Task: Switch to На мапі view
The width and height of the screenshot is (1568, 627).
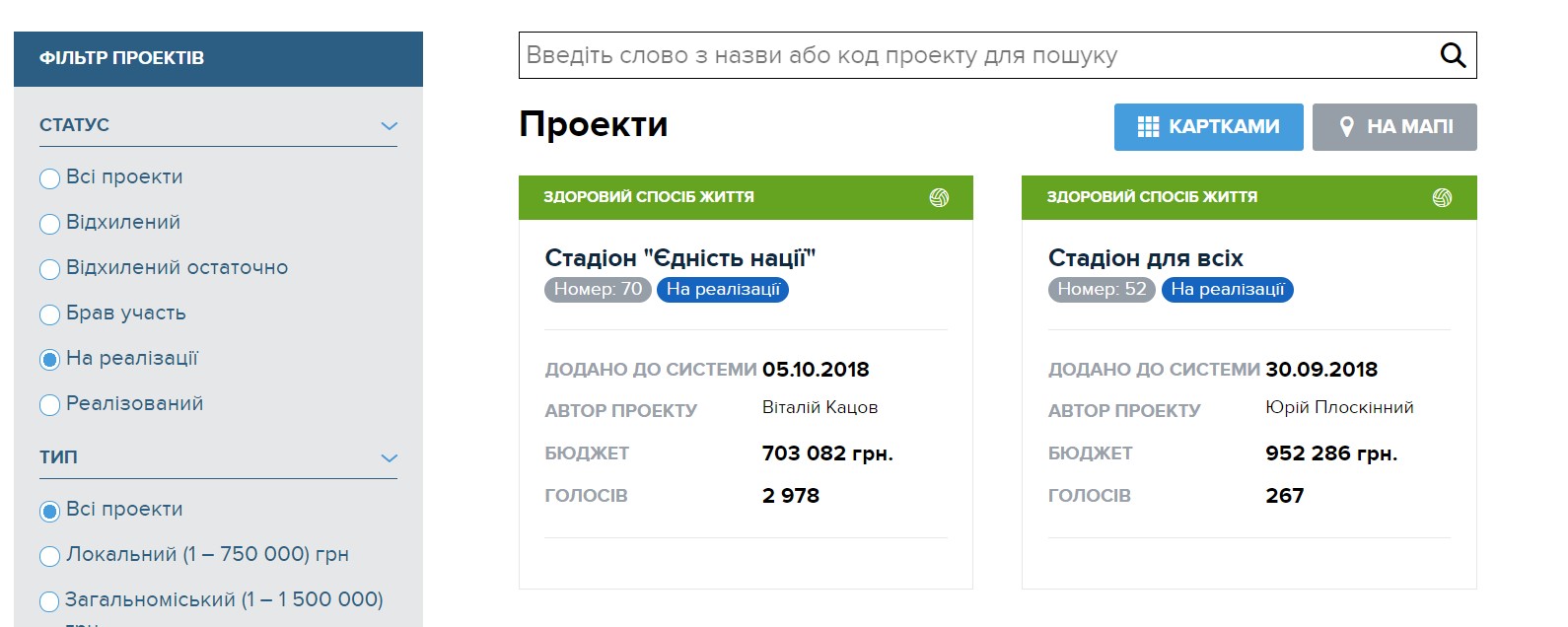Action: pyautogui.click(x=1394, y=127)
